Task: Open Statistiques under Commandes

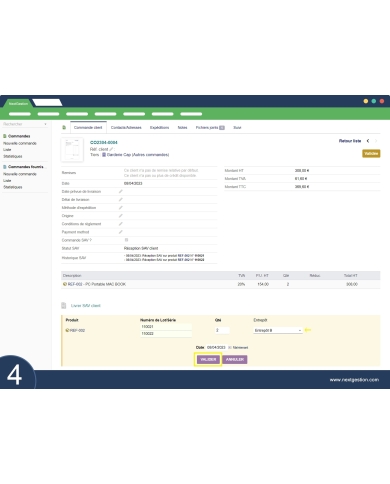Action: (x=13, y=156)
